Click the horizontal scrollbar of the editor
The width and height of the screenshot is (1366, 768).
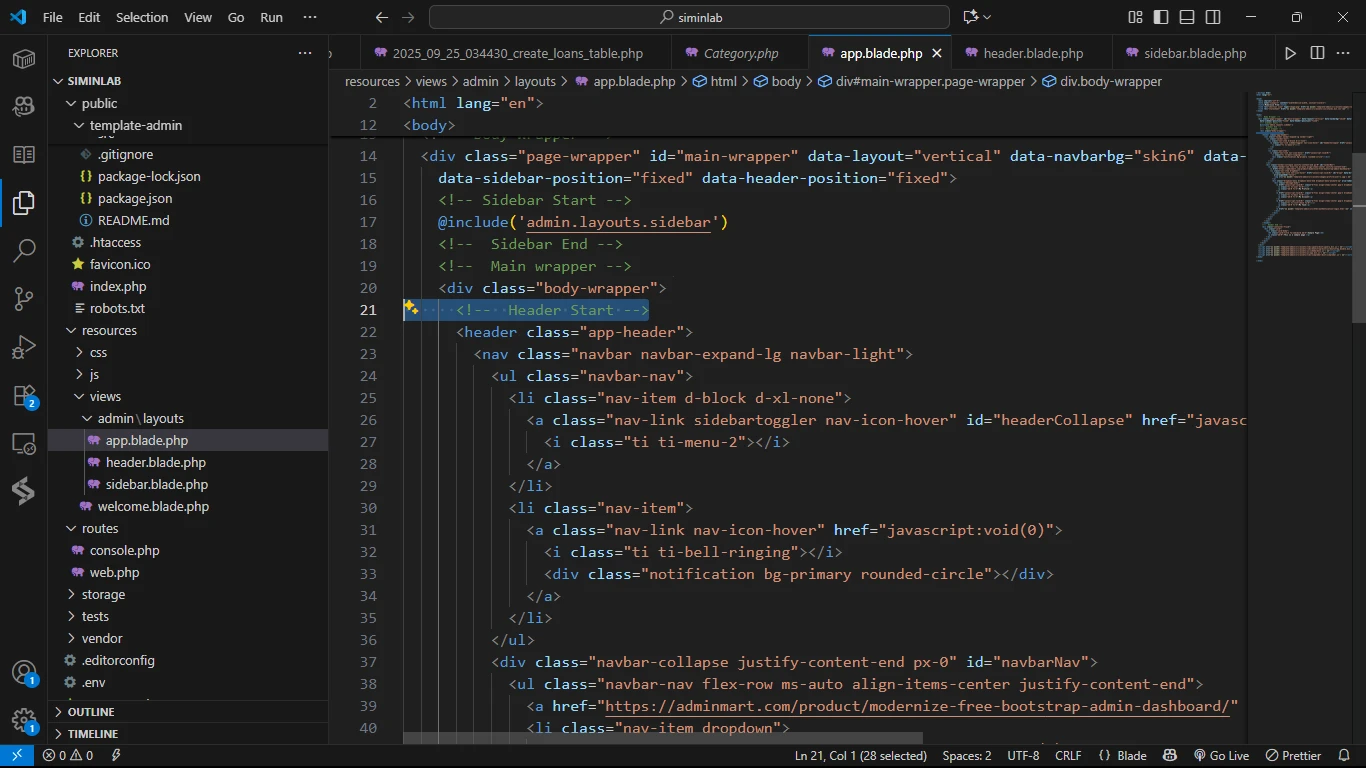coord(662,739)
